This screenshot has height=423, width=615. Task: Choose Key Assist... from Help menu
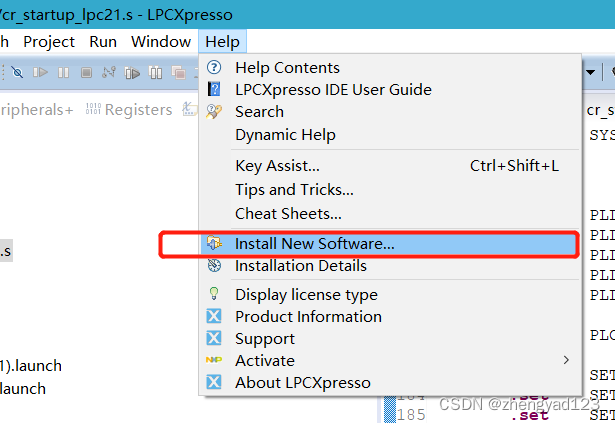click(x=277, y=165)
